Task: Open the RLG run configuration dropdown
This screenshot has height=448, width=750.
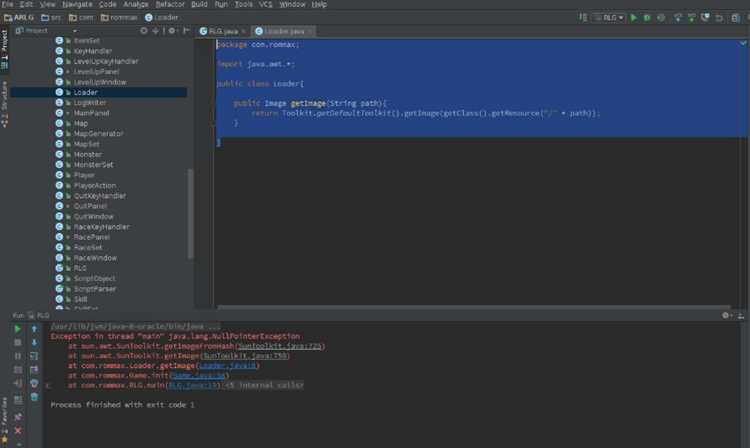Action: pos(609,18)
